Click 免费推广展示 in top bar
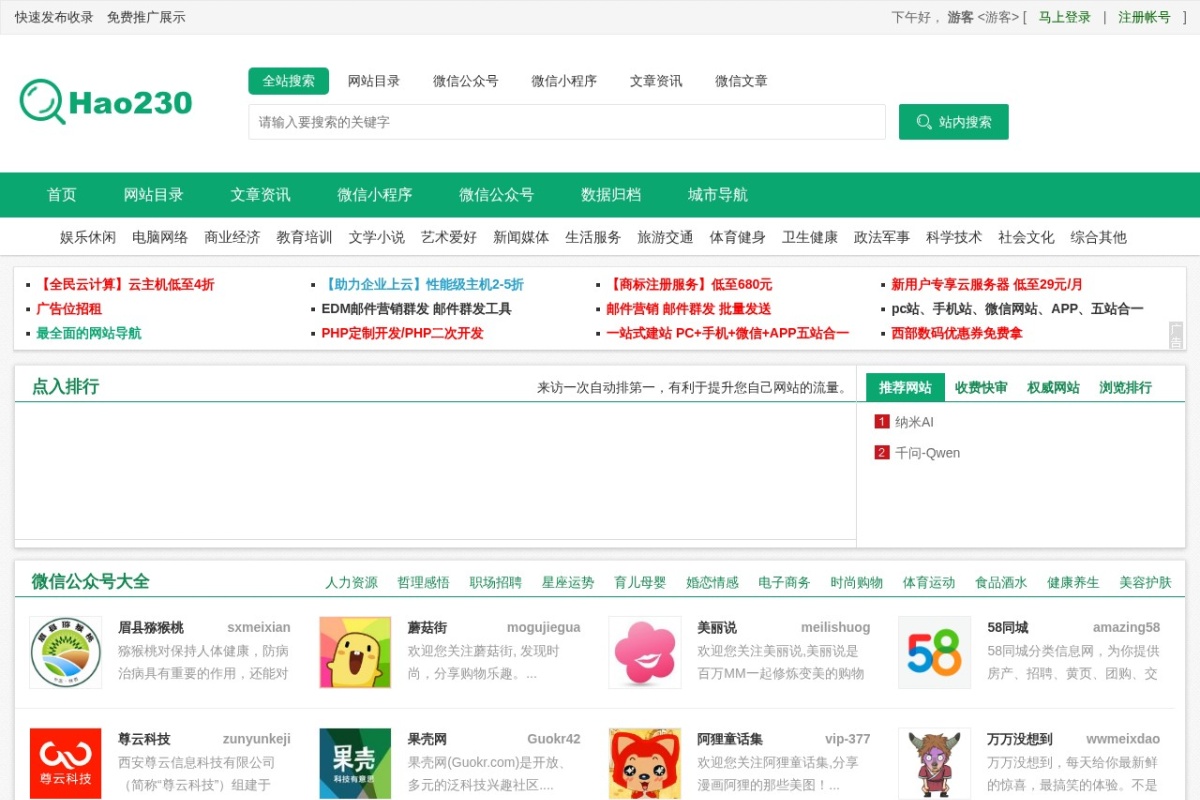This screenshot has width=1200, height=800. (146, 17)
